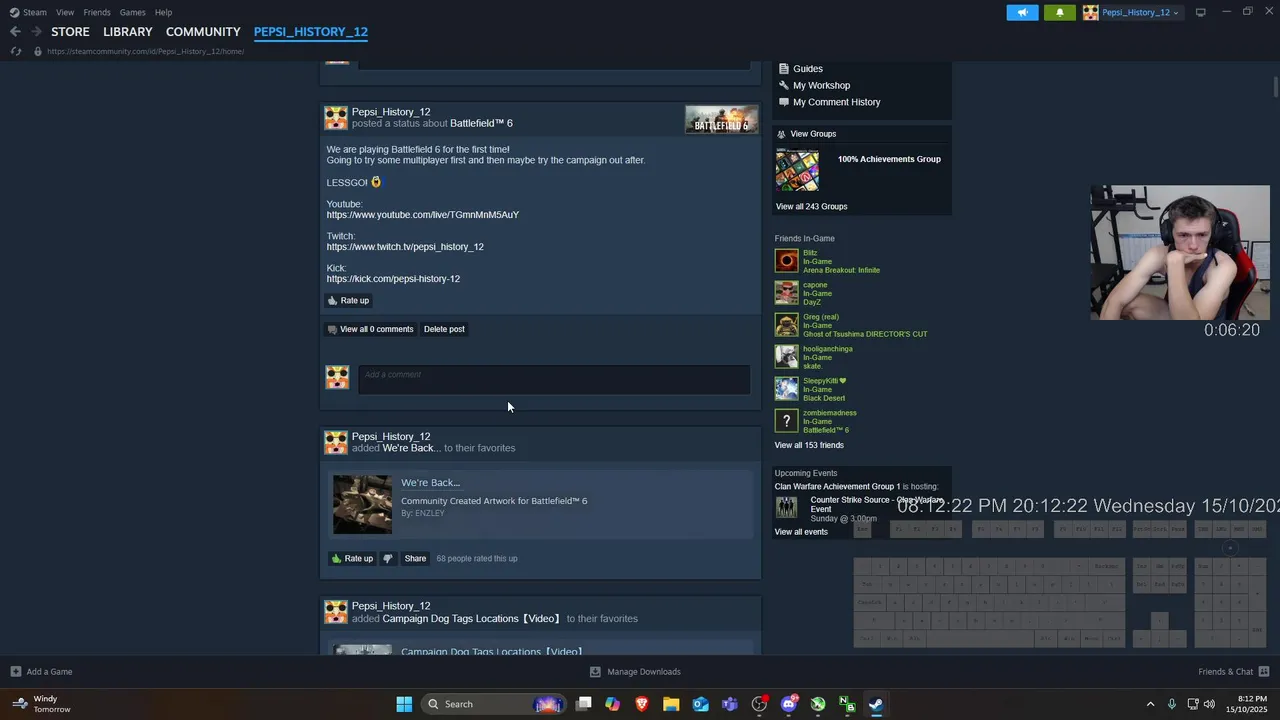Open the Battlefield 6 game banner thumbnail
The height and width of the screenshot is (720, 1280).
[721, 119]
